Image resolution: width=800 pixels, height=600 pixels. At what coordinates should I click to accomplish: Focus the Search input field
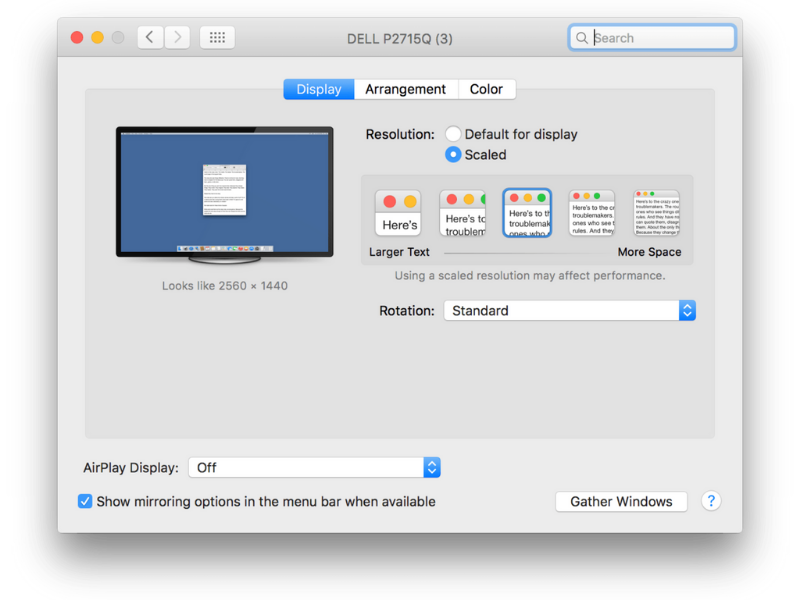(652, 38)
